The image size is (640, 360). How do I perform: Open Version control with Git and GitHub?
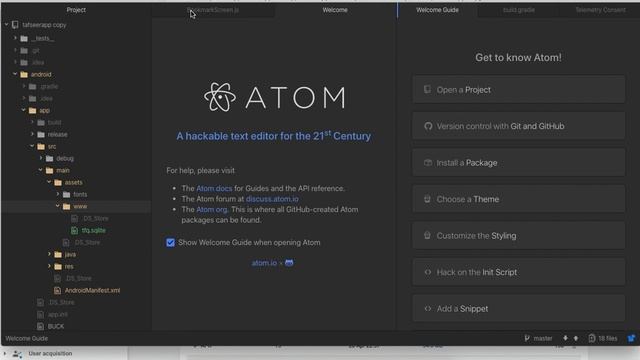click(518, 126)
